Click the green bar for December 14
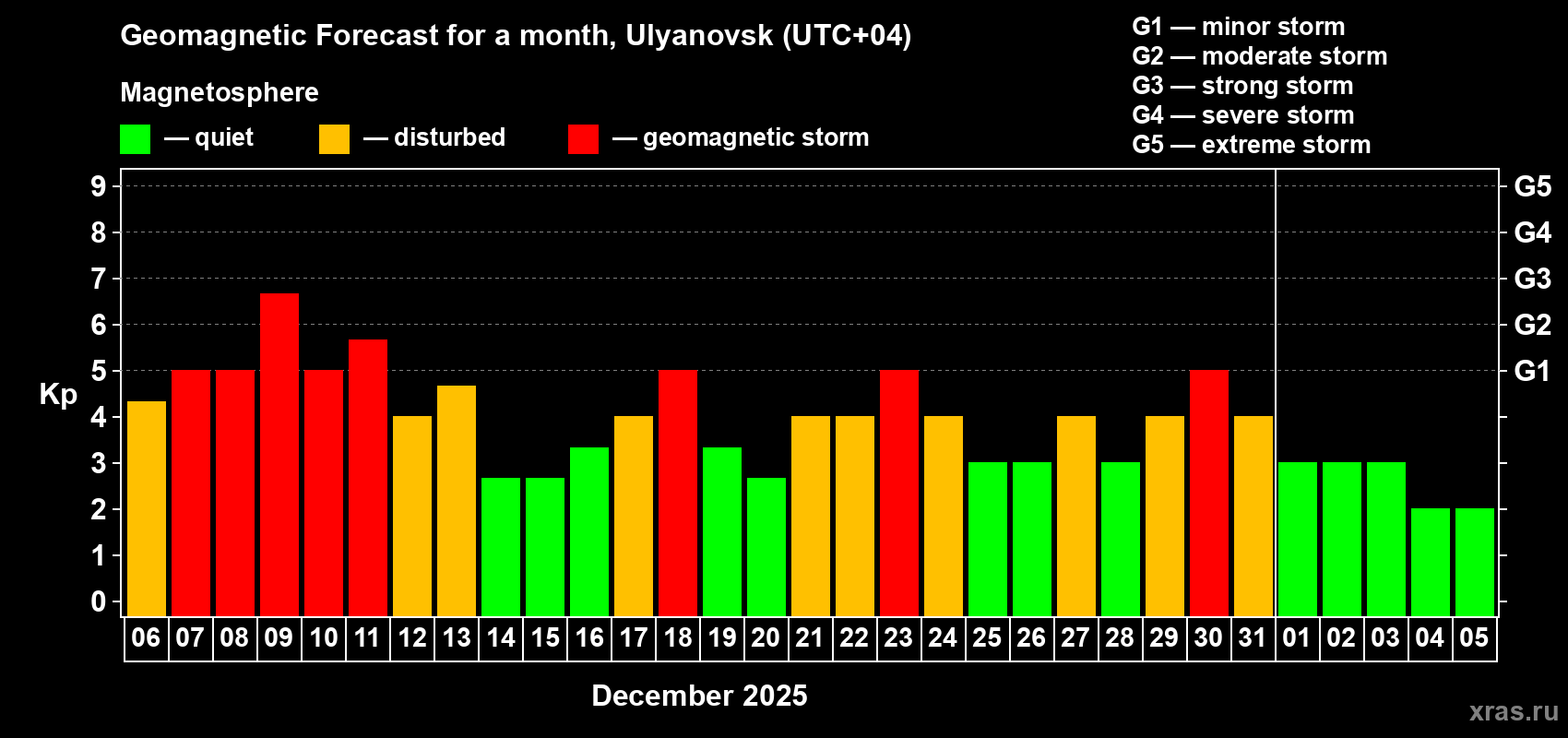 (501, 547)
